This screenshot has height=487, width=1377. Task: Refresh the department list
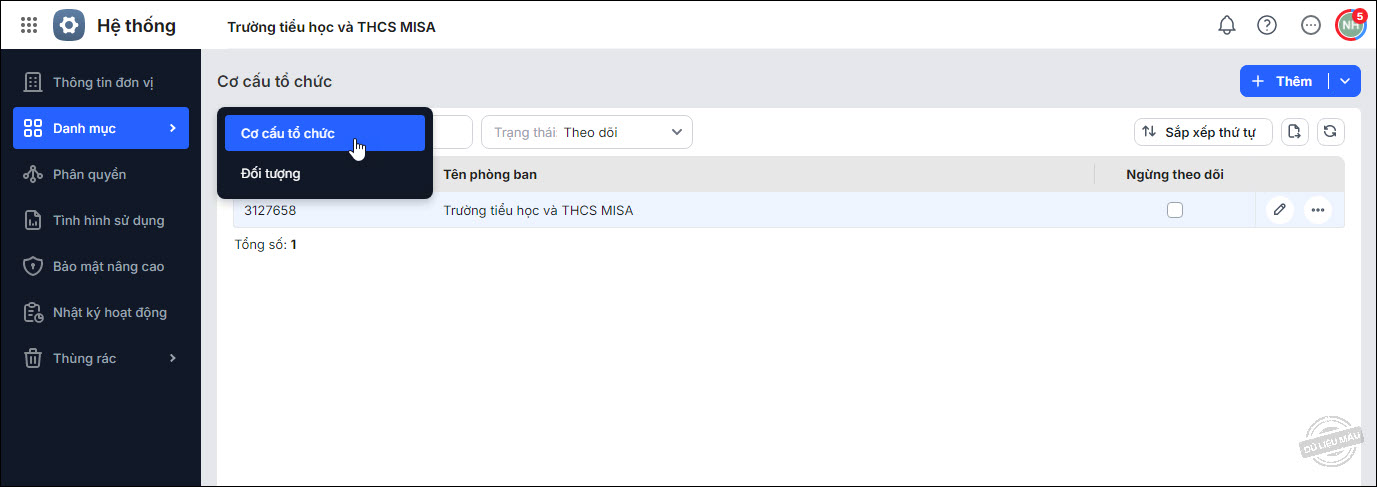1331,132
